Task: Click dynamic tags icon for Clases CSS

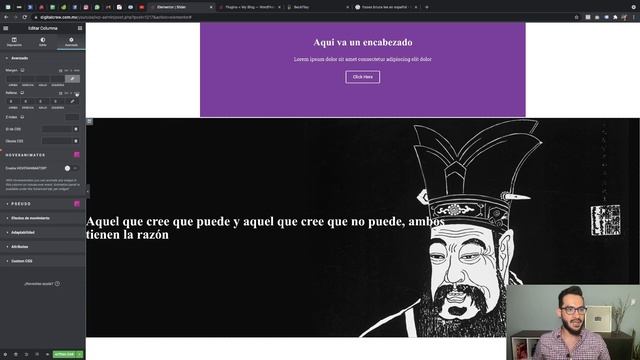Action: 76,141
